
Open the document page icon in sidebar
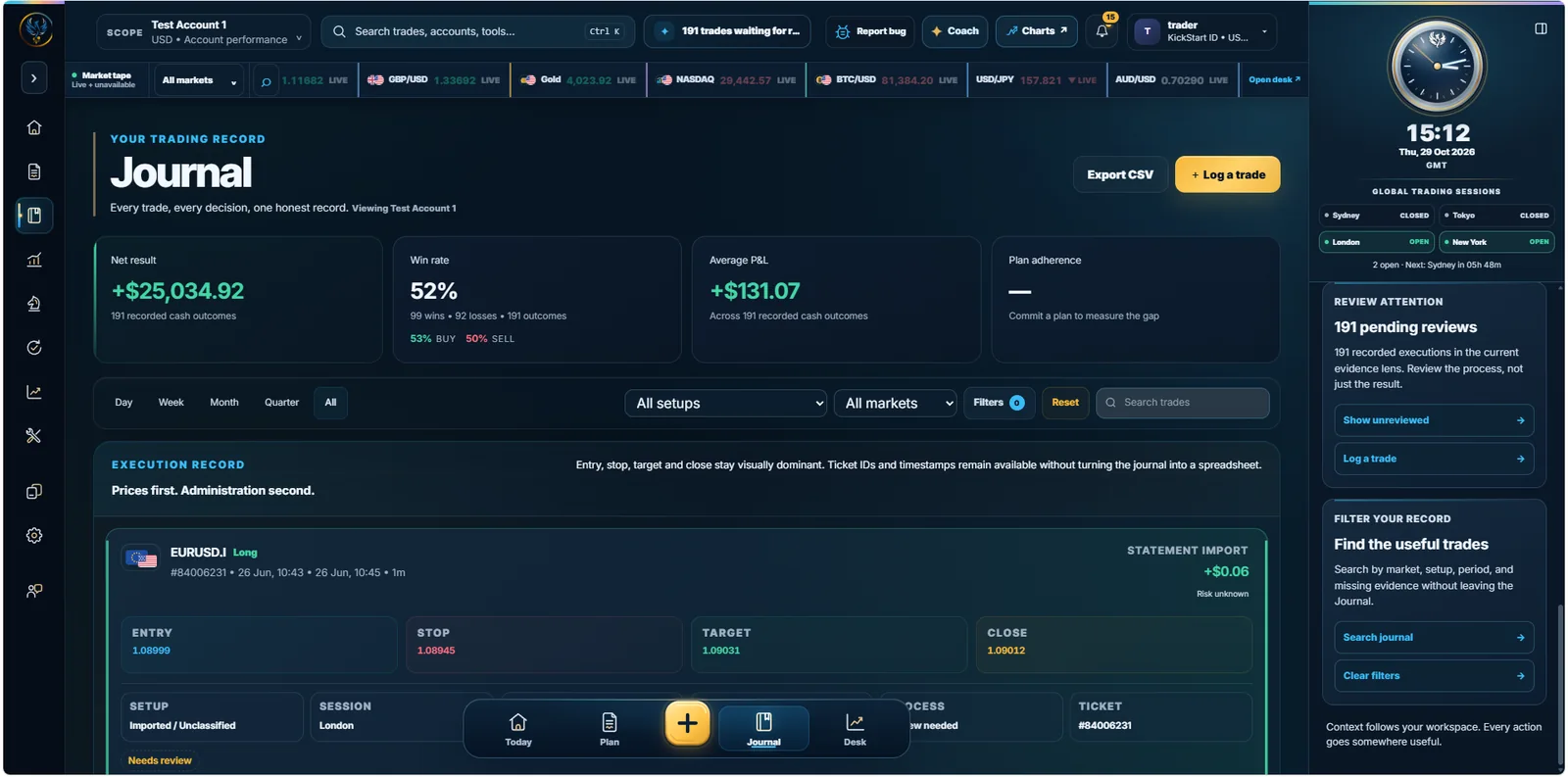[x=34, y=171]
